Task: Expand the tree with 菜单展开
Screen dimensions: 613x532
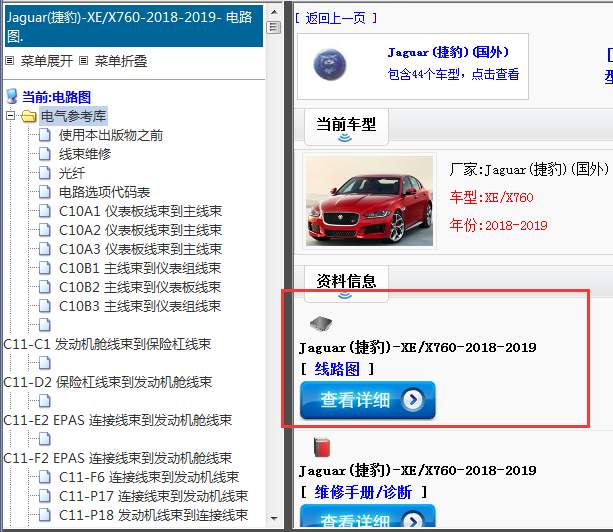Action: coord(47,61)
